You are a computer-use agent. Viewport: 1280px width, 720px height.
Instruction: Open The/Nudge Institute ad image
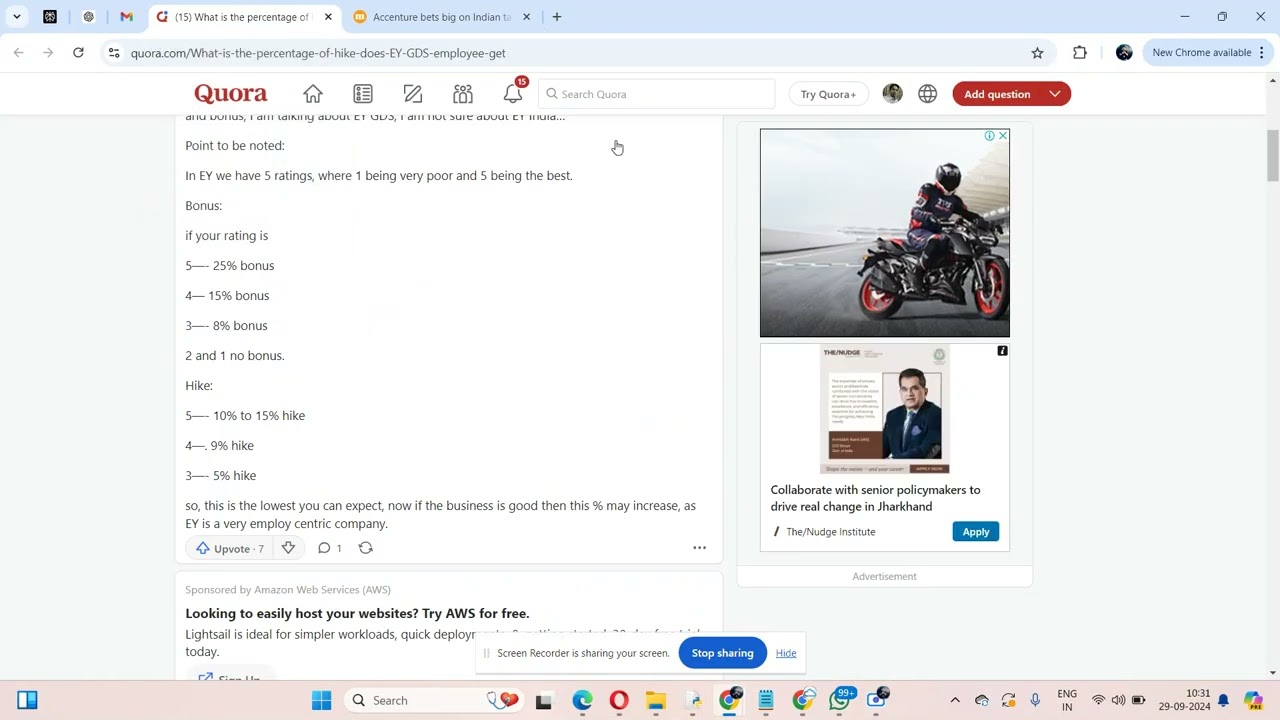[x=885, y=409]
